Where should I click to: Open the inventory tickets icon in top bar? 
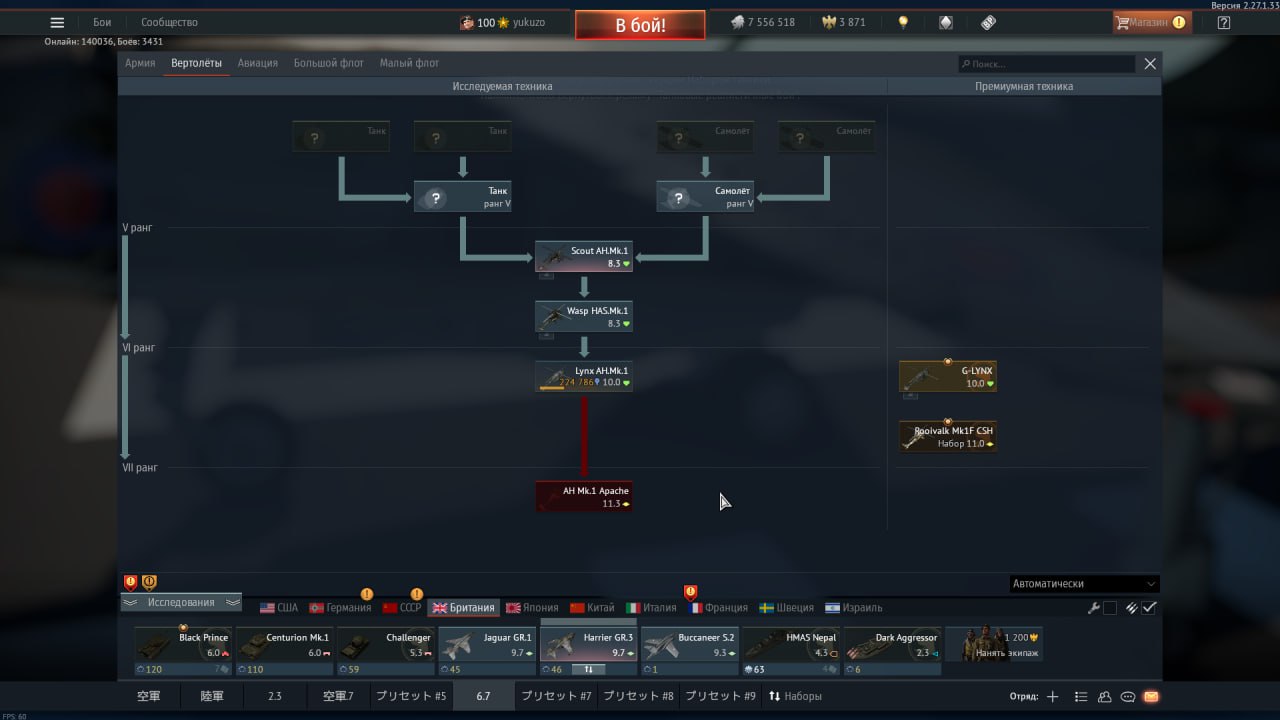point(988,22)
